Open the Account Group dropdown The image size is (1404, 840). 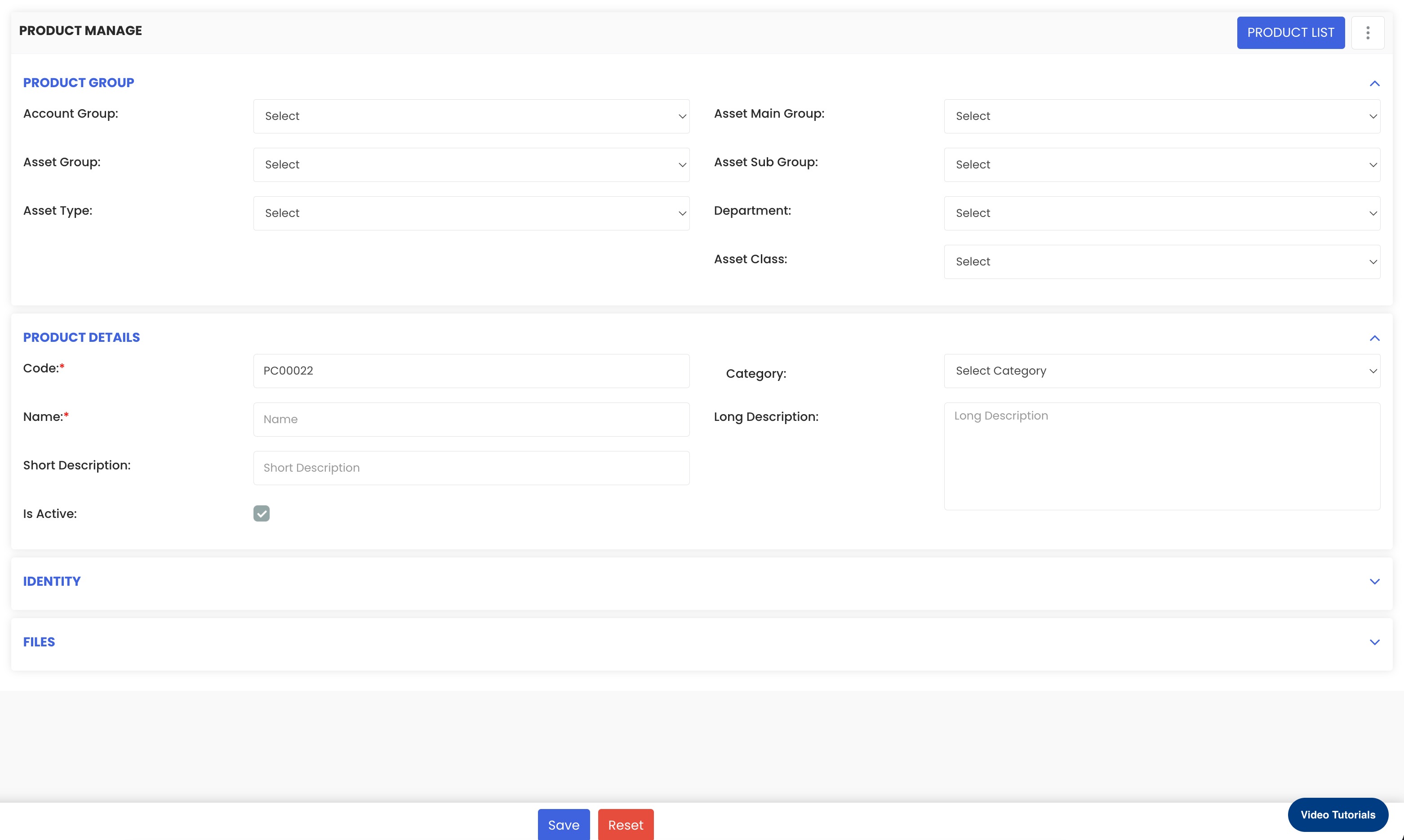[x=471, y=117]
